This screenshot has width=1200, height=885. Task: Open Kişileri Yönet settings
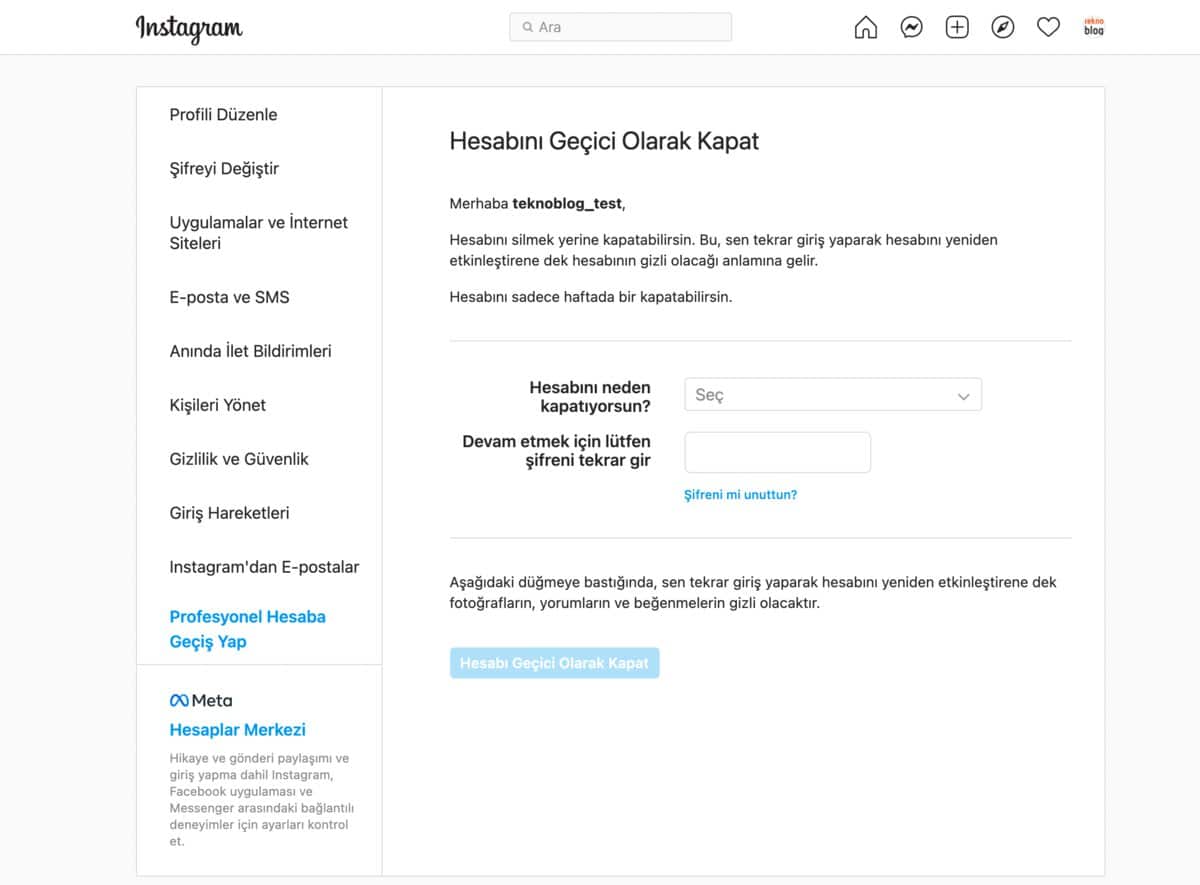pyautogui.click(x=217, y=405)
